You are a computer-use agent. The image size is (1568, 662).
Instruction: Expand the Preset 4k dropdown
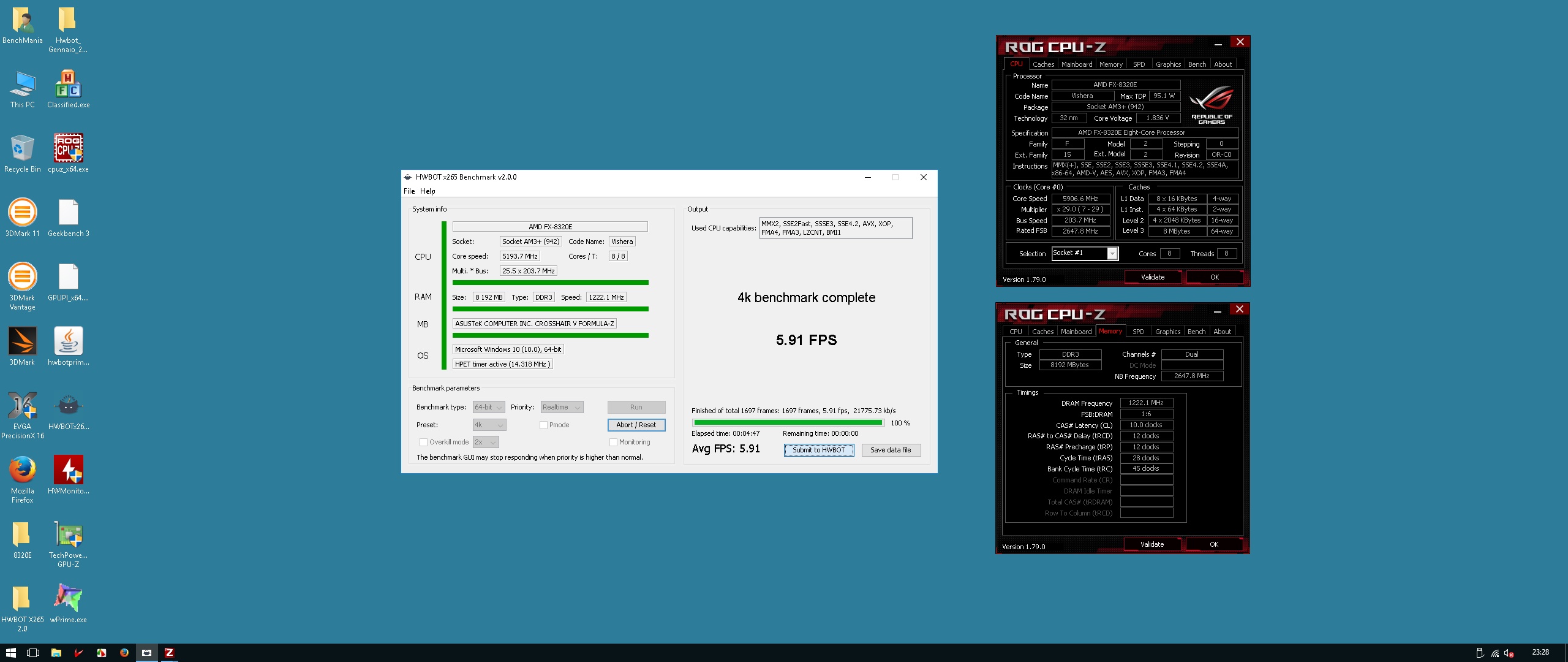(489, 425)
